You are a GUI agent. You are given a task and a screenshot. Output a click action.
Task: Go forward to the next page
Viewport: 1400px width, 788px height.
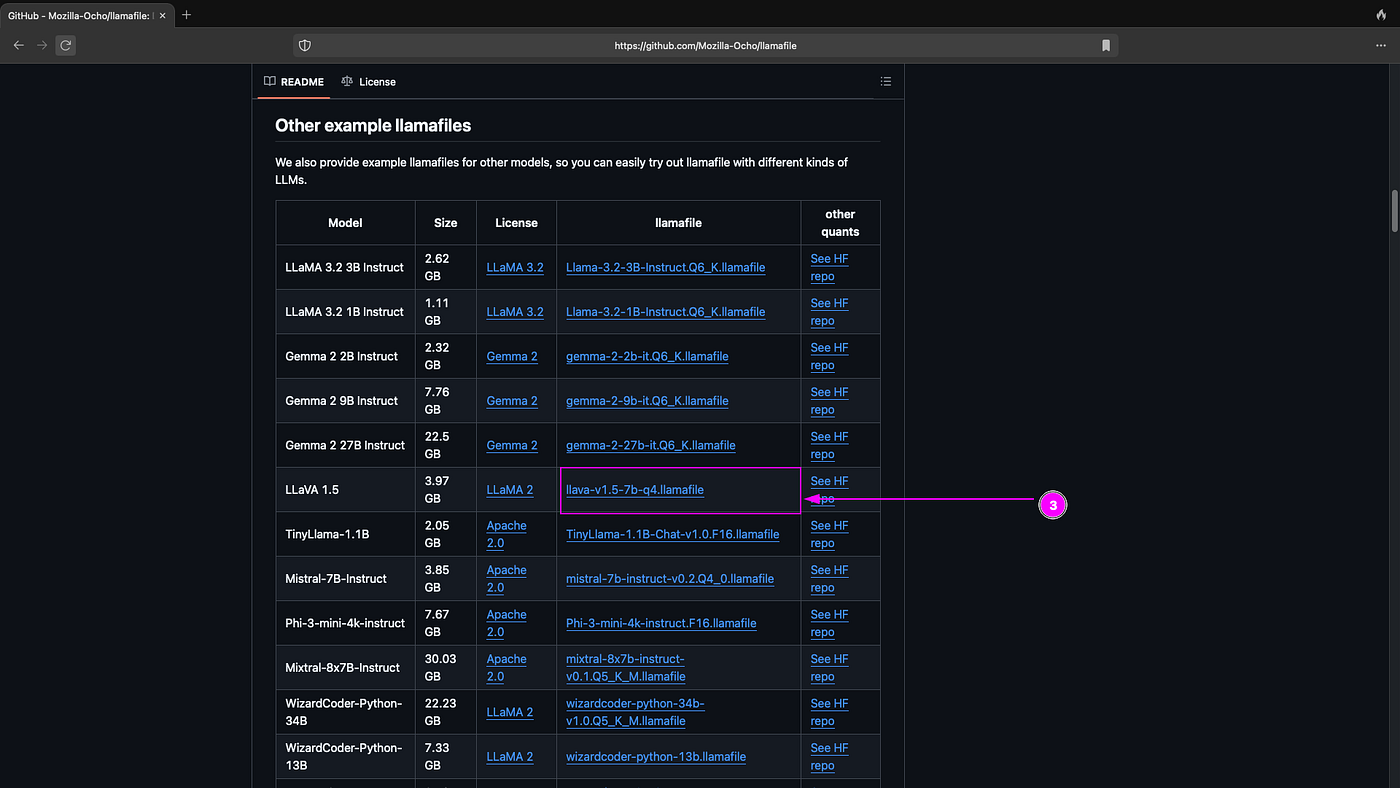click(x=42, y=45)
